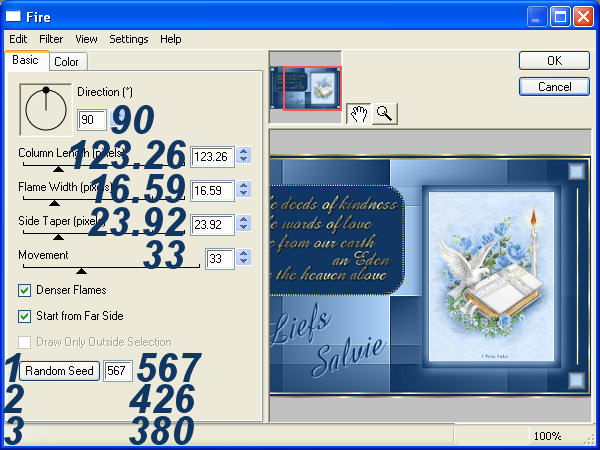
Task: Click the Movement spinner arrows
Action: 243,258
